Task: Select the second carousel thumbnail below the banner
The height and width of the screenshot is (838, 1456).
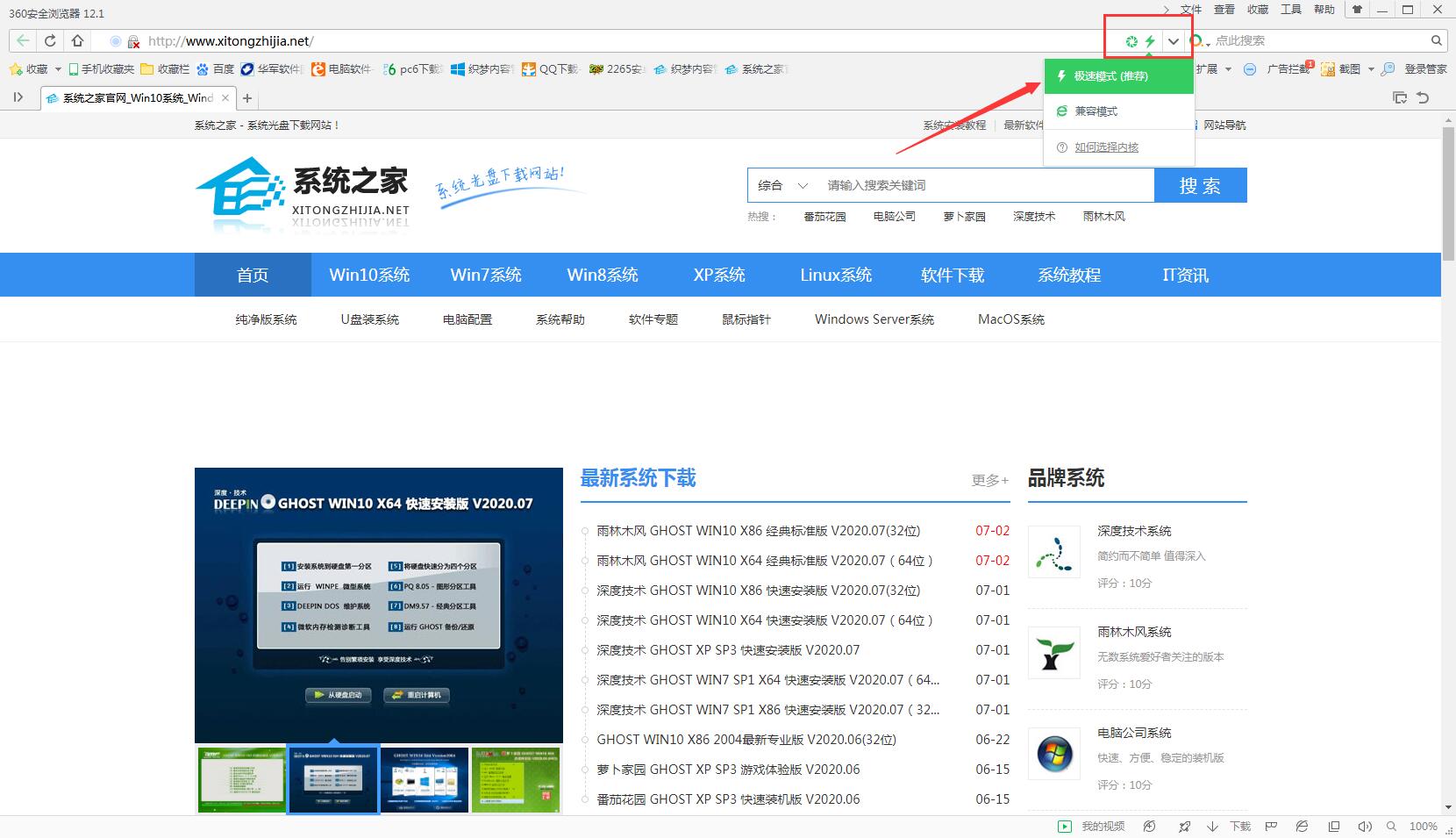Action: 332,780
